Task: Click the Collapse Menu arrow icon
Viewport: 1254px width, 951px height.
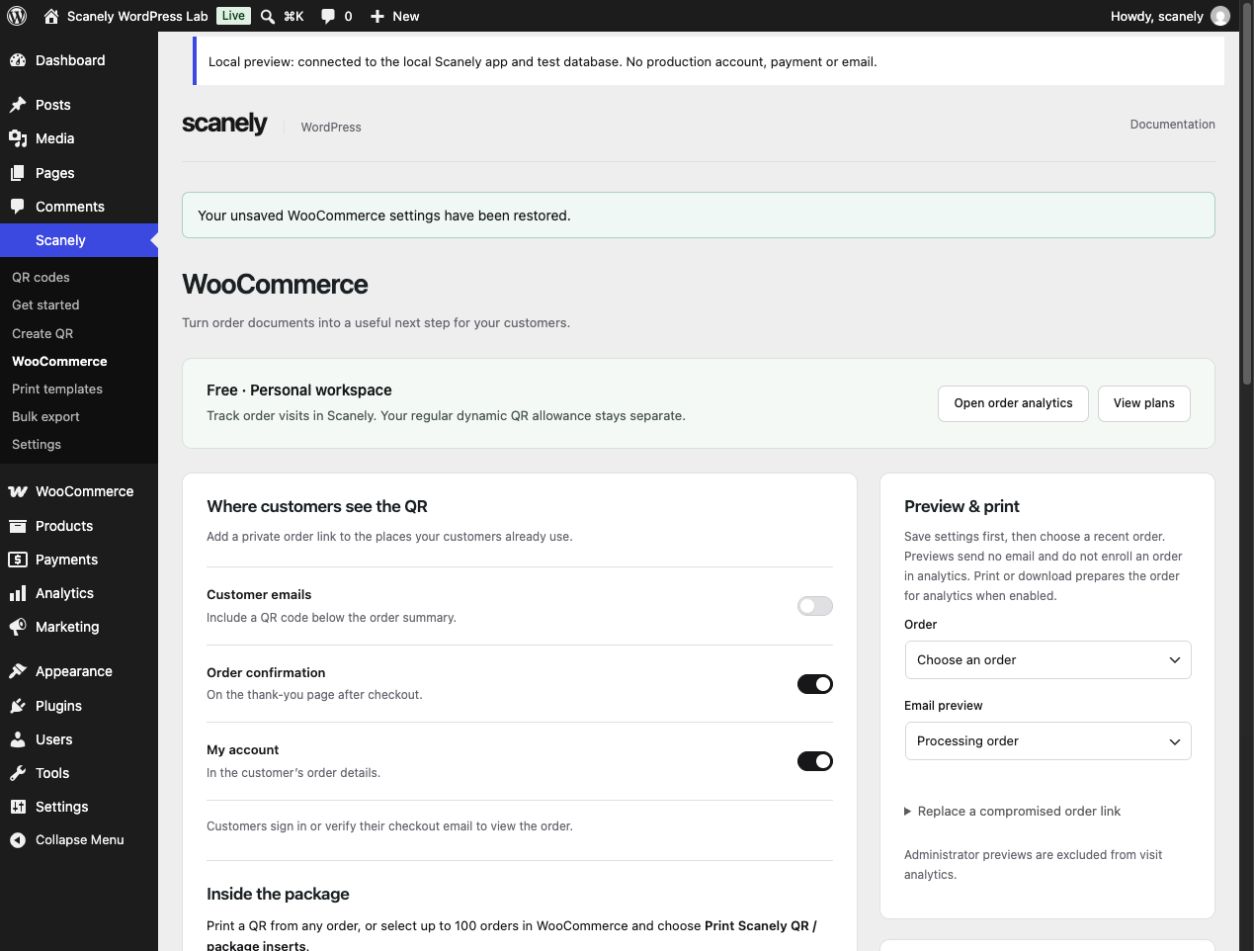Action: pyautogui.click(x=17, y=840)
